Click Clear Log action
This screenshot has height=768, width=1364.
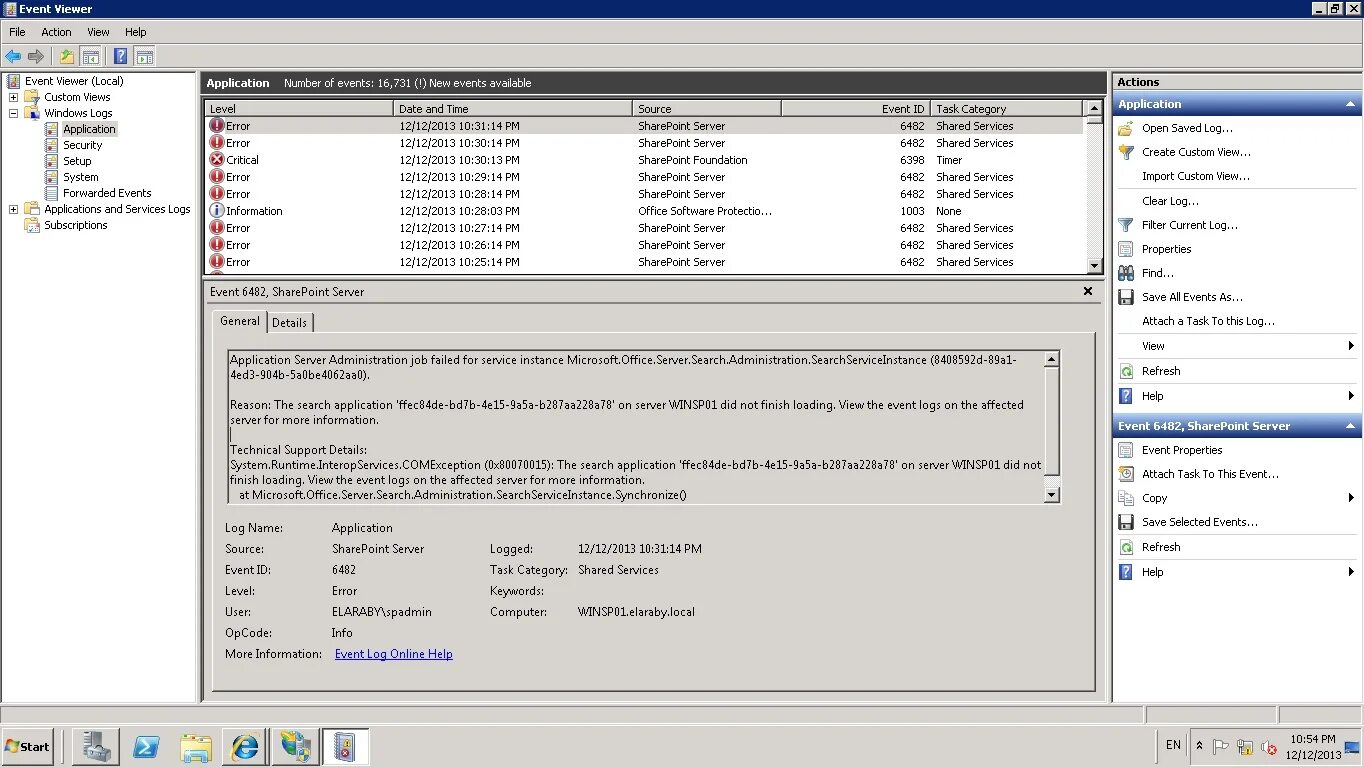[1170, 201]
